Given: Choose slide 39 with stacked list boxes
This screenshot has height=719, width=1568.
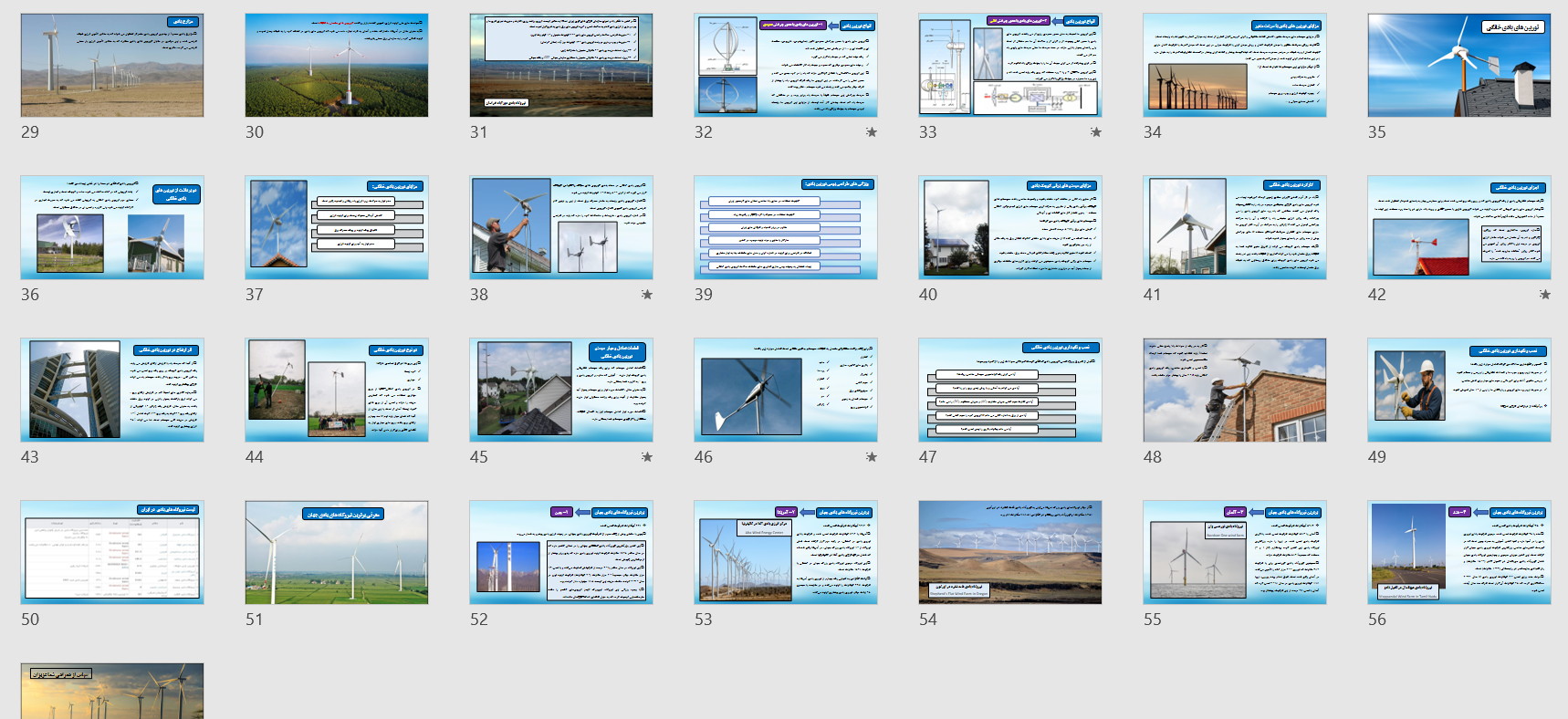Looking at the screenshot, I should click(785, 227).
